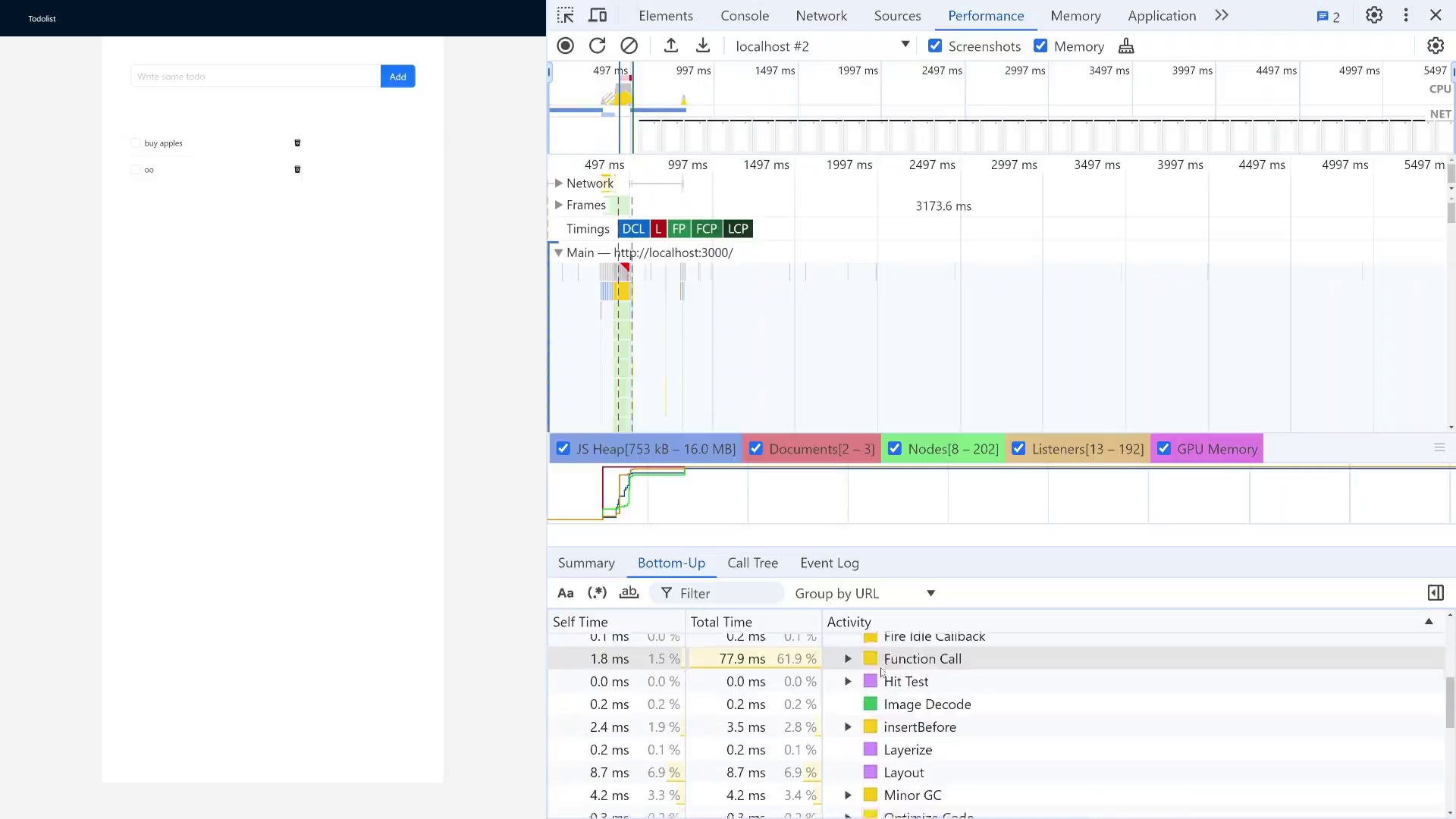This screenshot has width=1456, height=819.
Task: Uncheck the Memory checkbox
Action: (1040, 45)
